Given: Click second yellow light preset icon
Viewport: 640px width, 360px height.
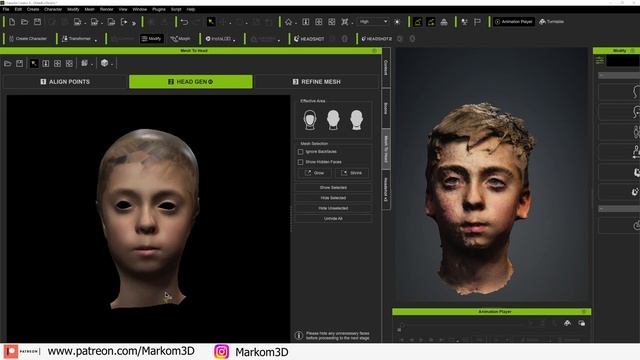Looking at the screenshot, I should pos(431,22).
